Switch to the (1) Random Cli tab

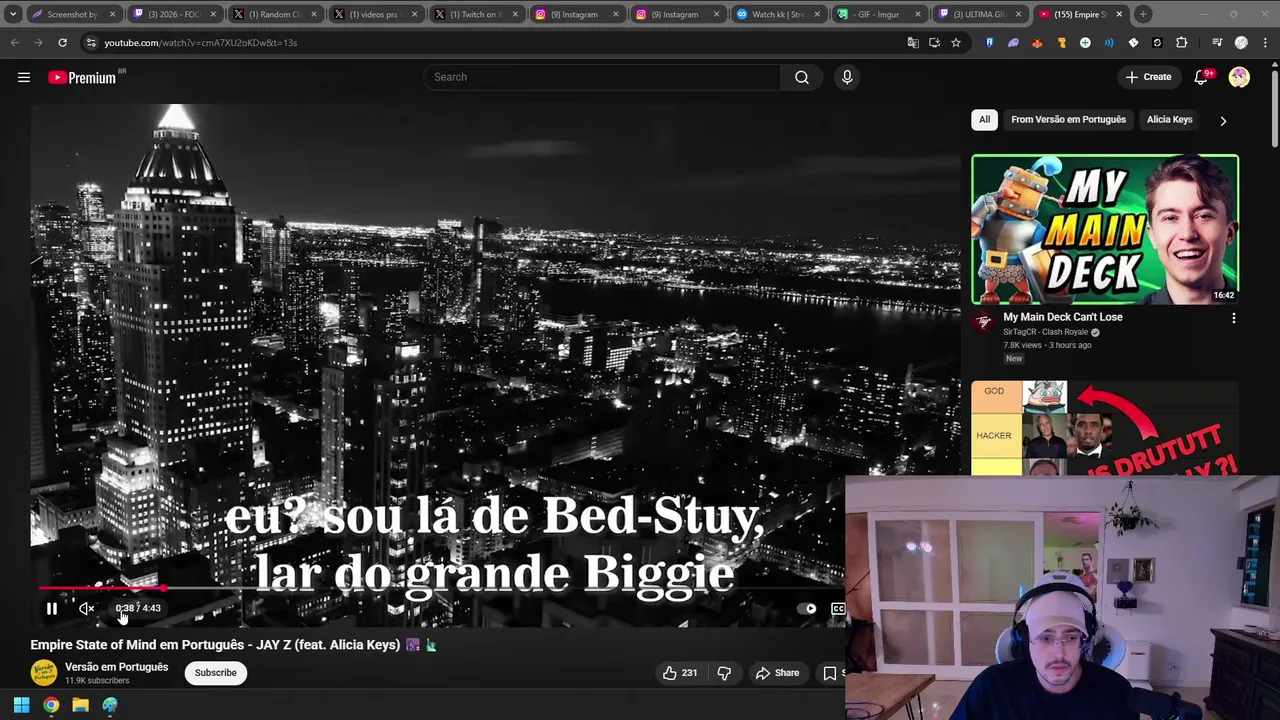[275, 14]
